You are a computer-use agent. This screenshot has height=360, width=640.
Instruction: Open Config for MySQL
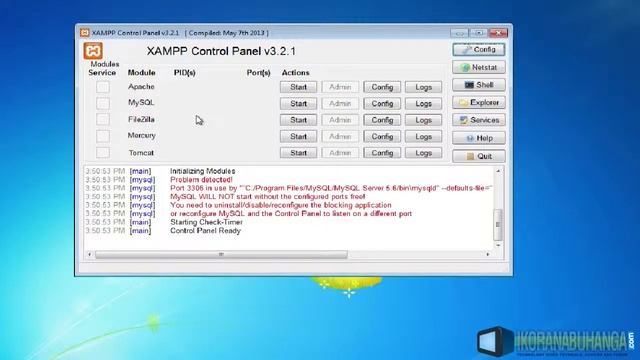[x=382, y=103]
